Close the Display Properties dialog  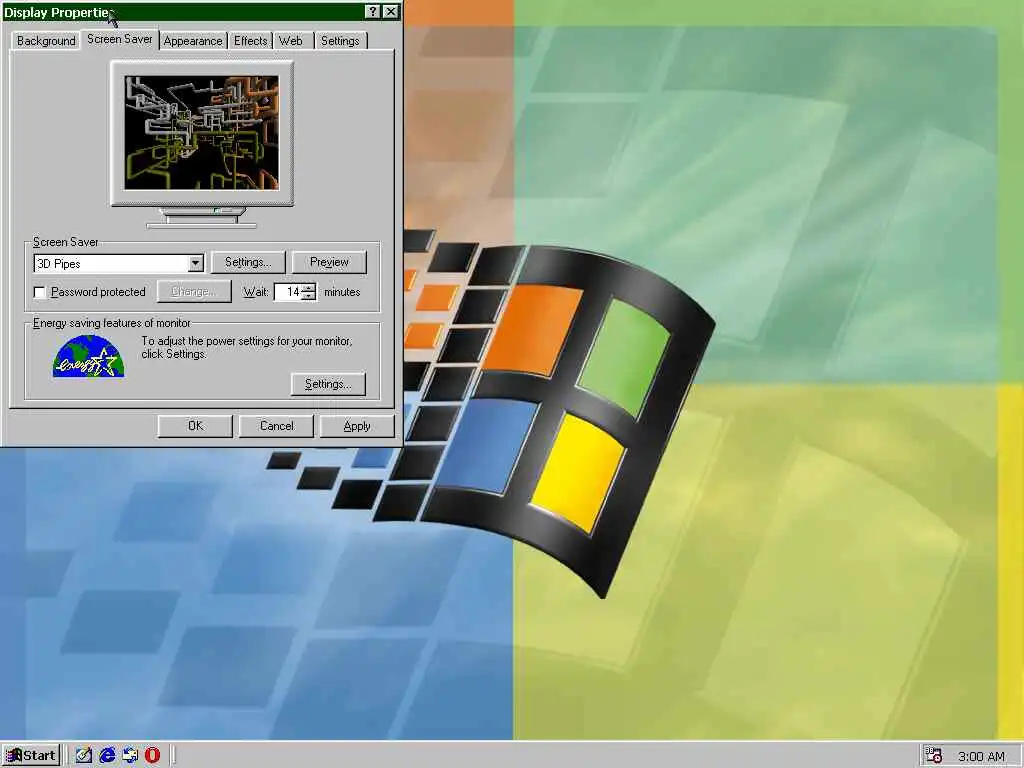[391, 12]
